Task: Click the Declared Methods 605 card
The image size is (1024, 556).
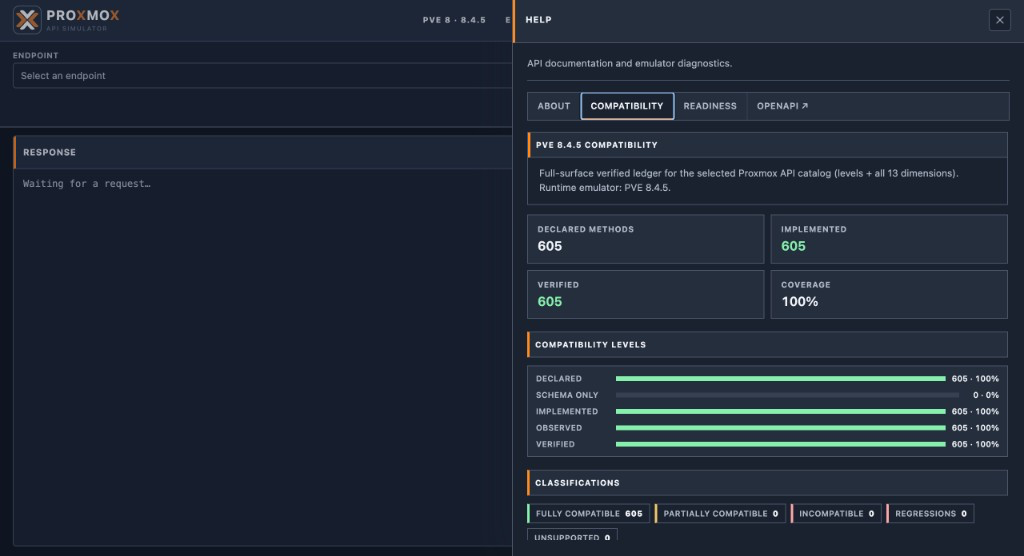Action: (x=645, y=239)
